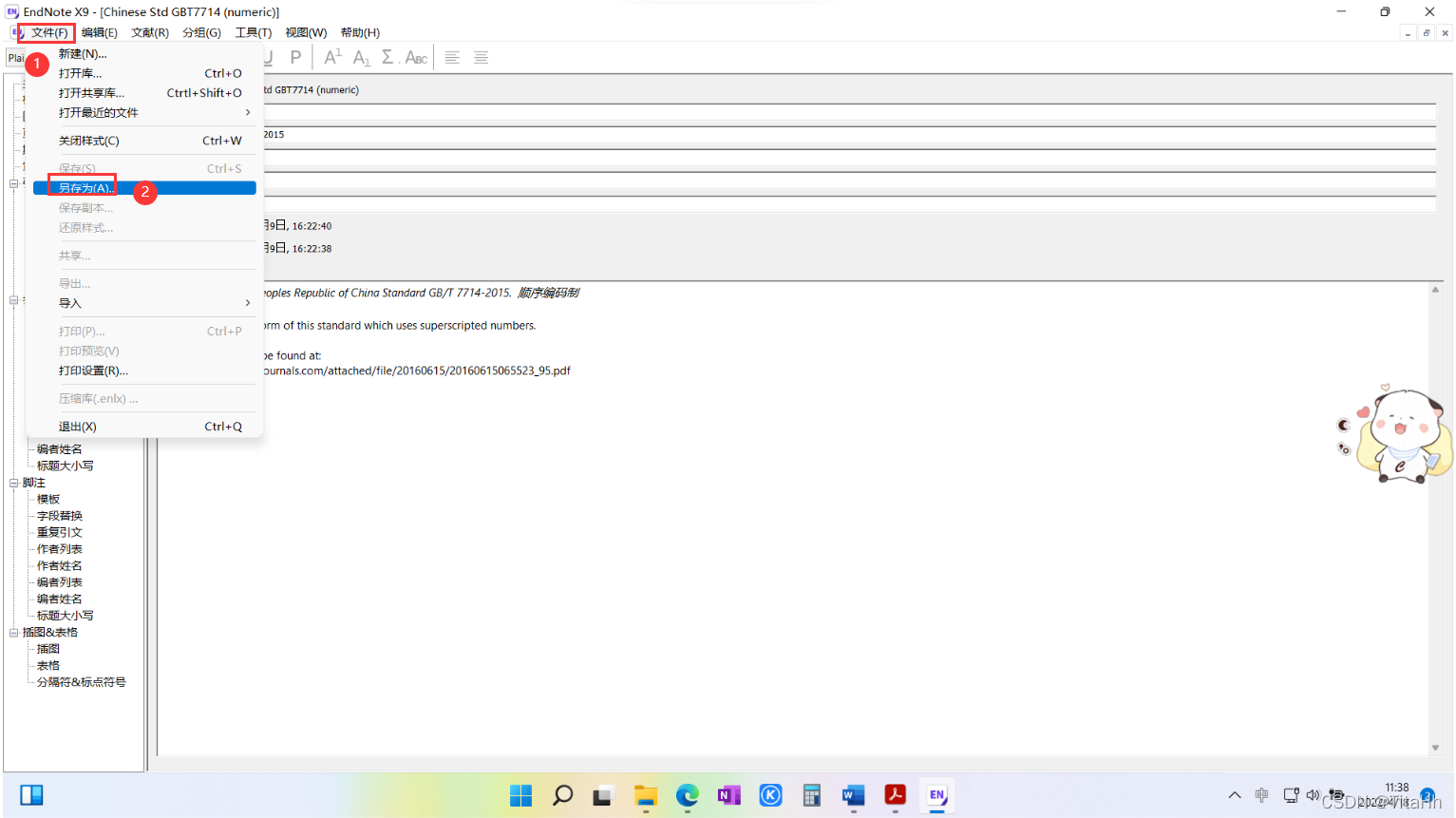The width and height of the screenshot is (1456, 818).
Task: Open the 视图(W) menu
Action: [306, 32]
